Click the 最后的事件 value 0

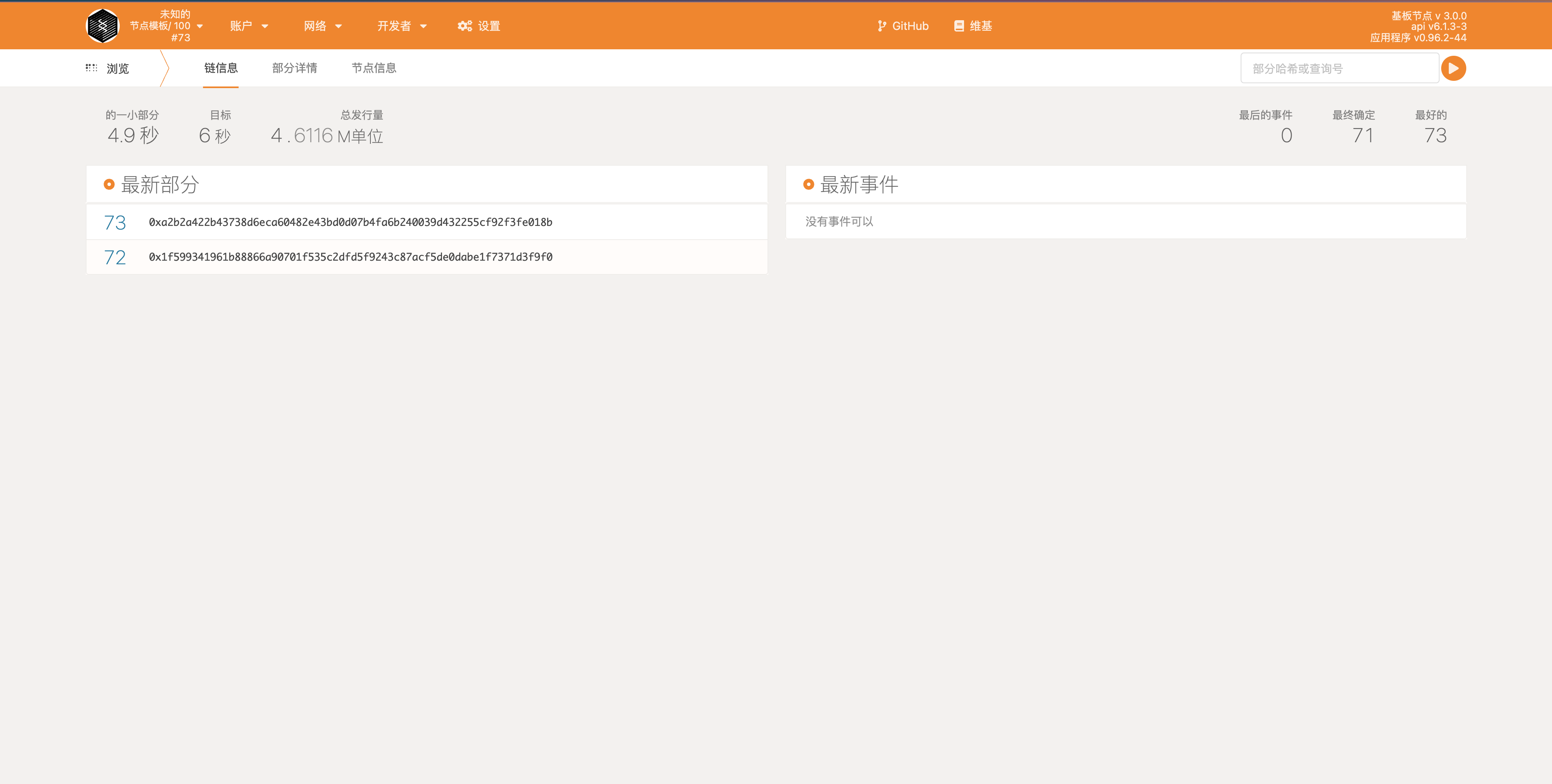(1286, 135)
